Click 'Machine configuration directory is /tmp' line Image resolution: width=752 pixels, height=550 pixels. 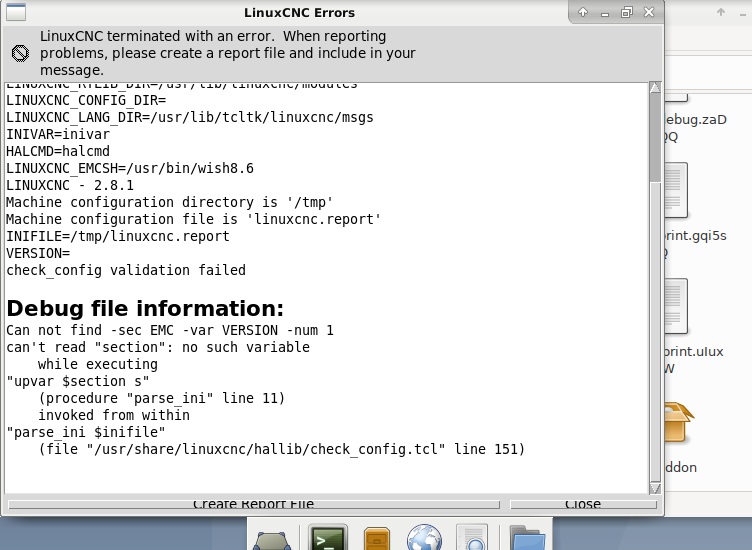click(169, 202)
